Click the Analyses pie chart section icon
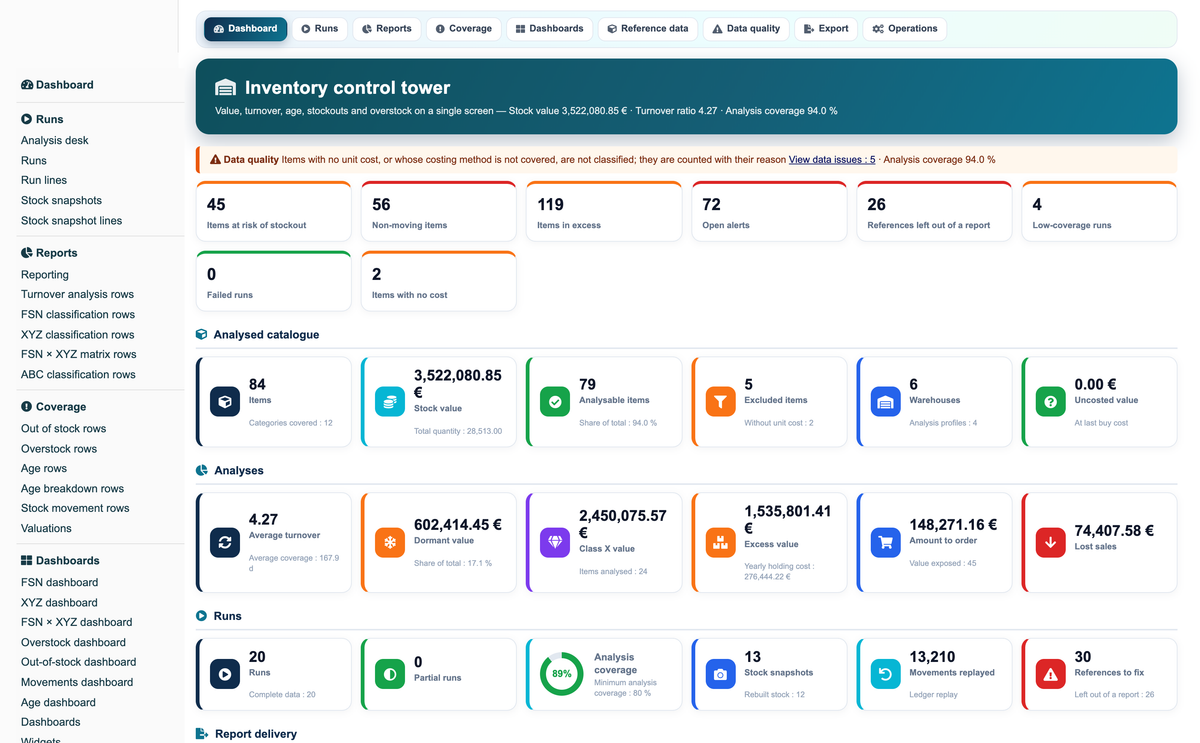Image resolution: width=1200 pixels, height=743 pixels. tap(202, 470)
